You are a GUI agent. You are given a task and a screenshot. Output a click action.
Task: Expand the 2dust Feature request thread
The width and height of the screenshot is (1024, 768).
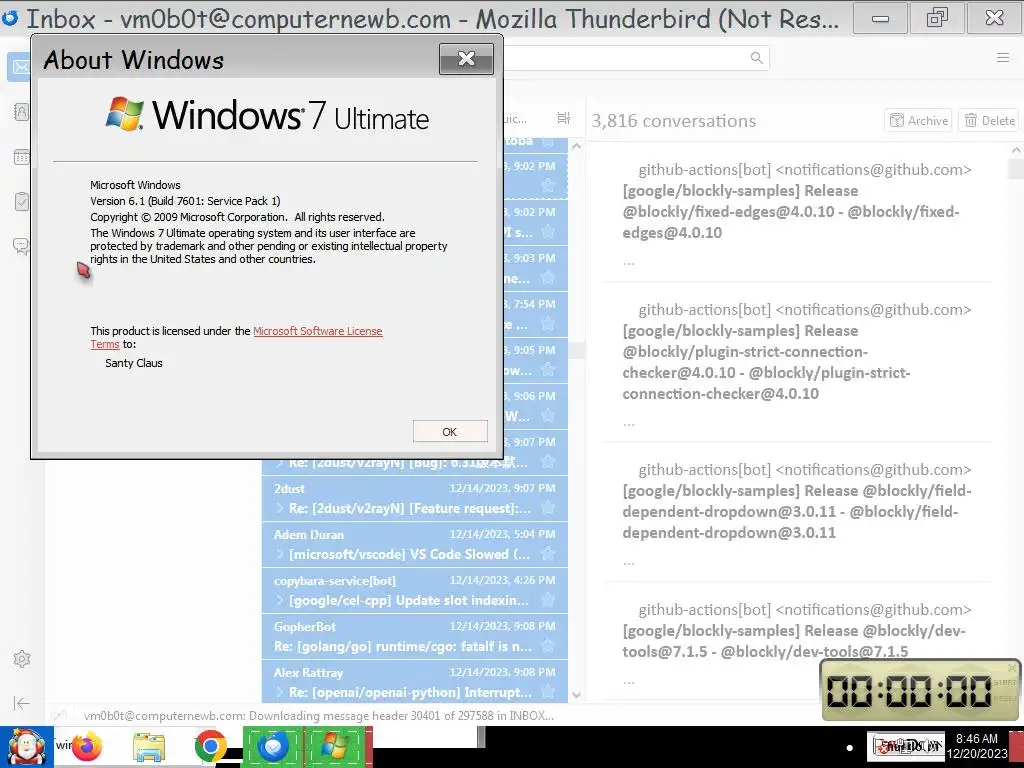[280, 508]
